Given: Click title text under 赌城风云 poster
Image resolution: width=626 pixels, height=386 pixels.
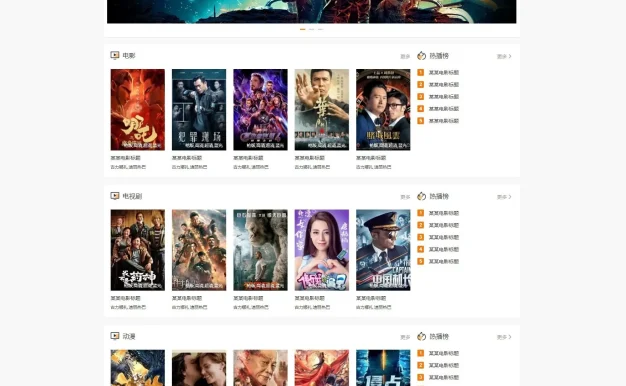Looking at the screenshot, I should pos(371,158).
